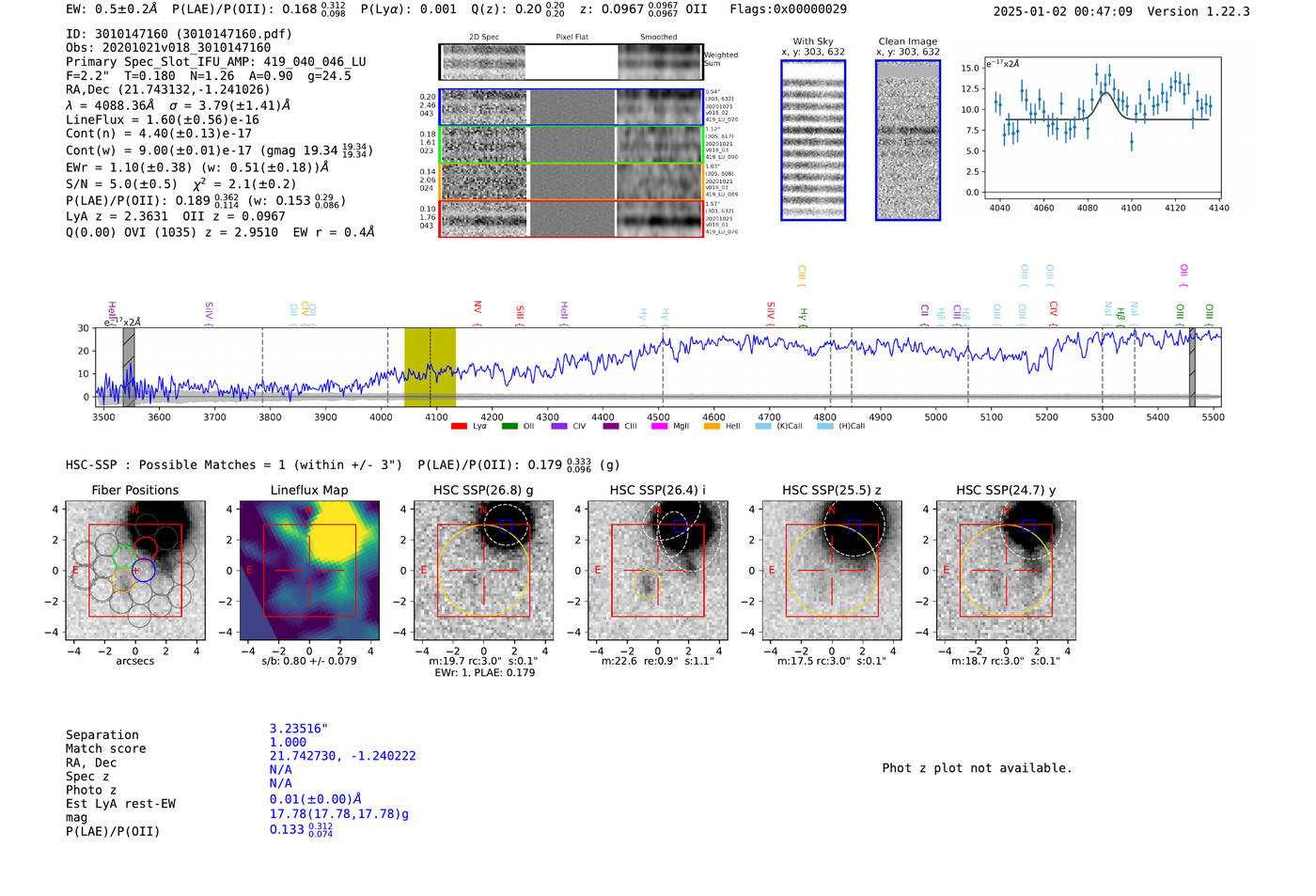Image resolution: width=1316 pixels, height=896 pixels.
Task: Click the purple CIV legend swatch
Action: click(x=559, y=426)
